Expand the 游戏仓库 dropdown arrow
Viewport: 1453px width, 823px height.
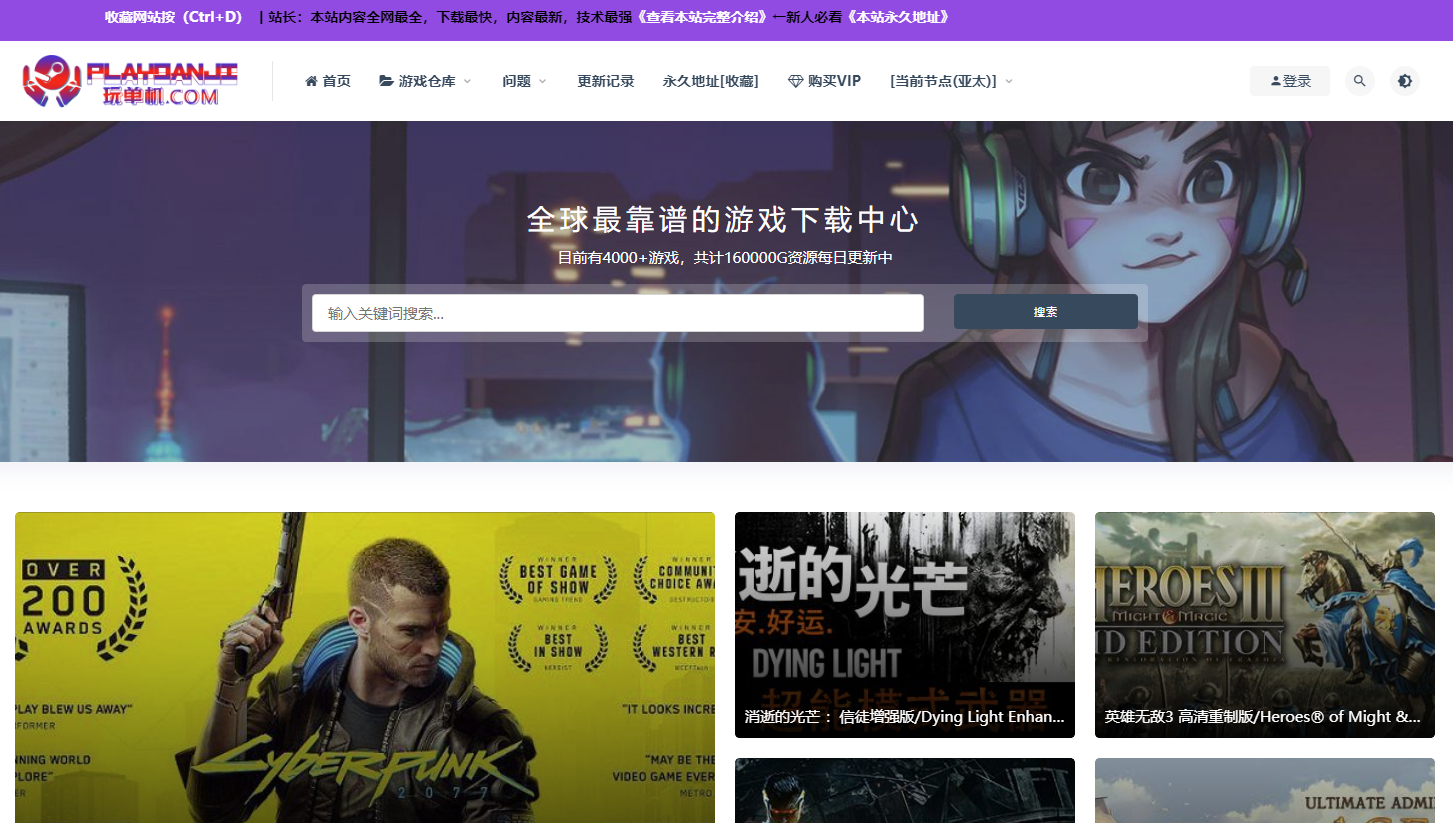click(467, 82)
